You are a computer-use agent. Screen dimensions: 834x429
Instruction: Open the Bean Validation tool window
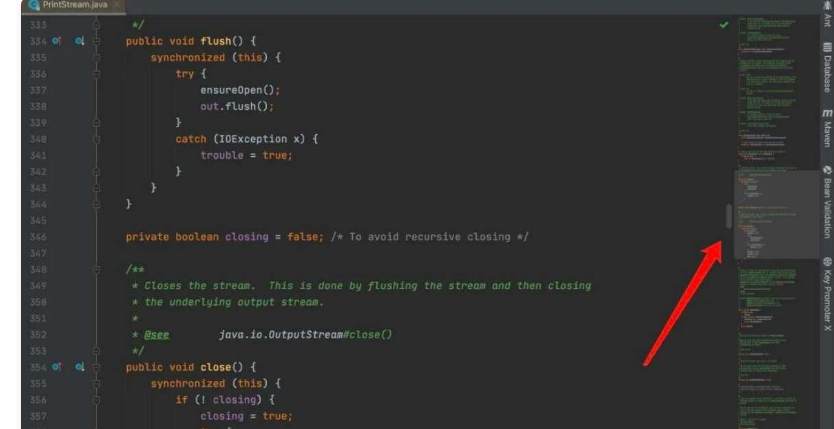pyautogui.click(x=826, y=207)
